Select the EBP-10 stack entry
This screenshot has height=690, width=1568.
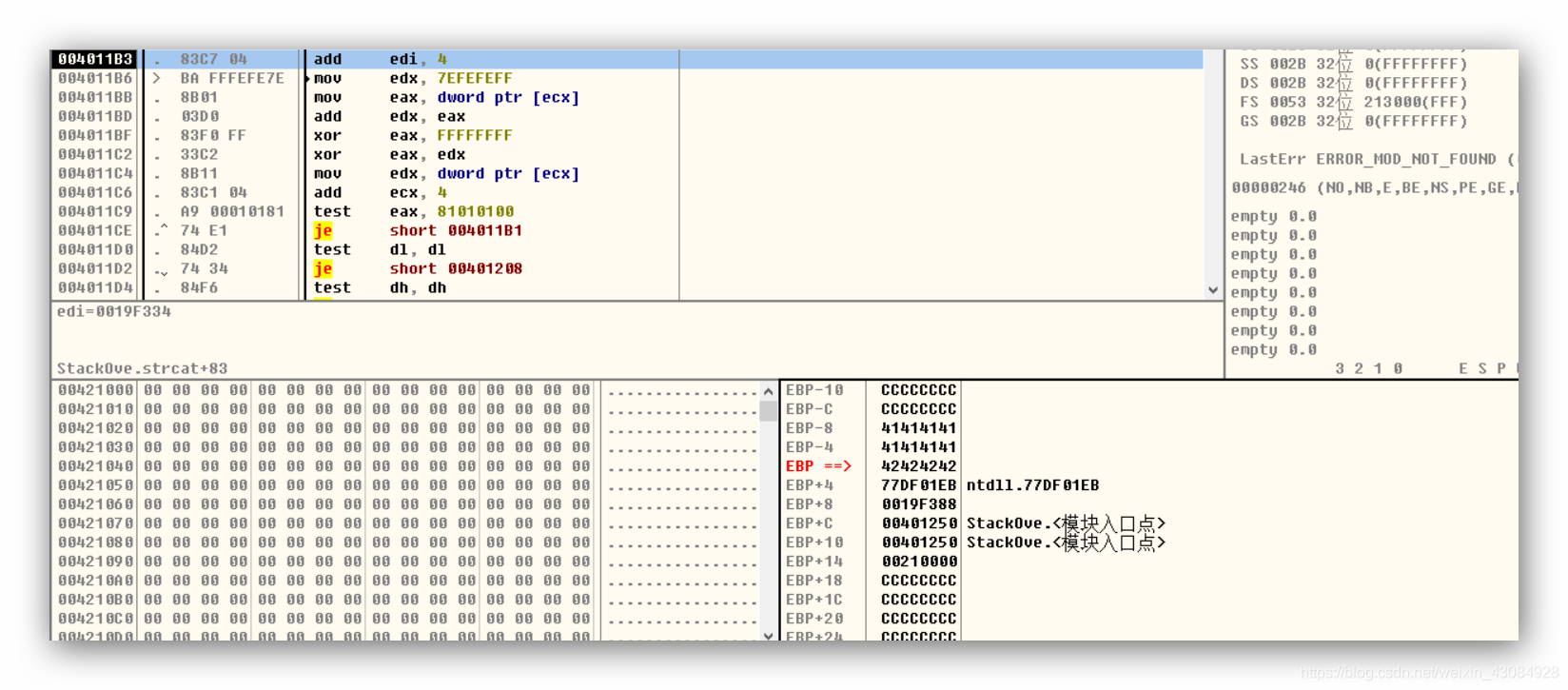(x=814, y=390)
